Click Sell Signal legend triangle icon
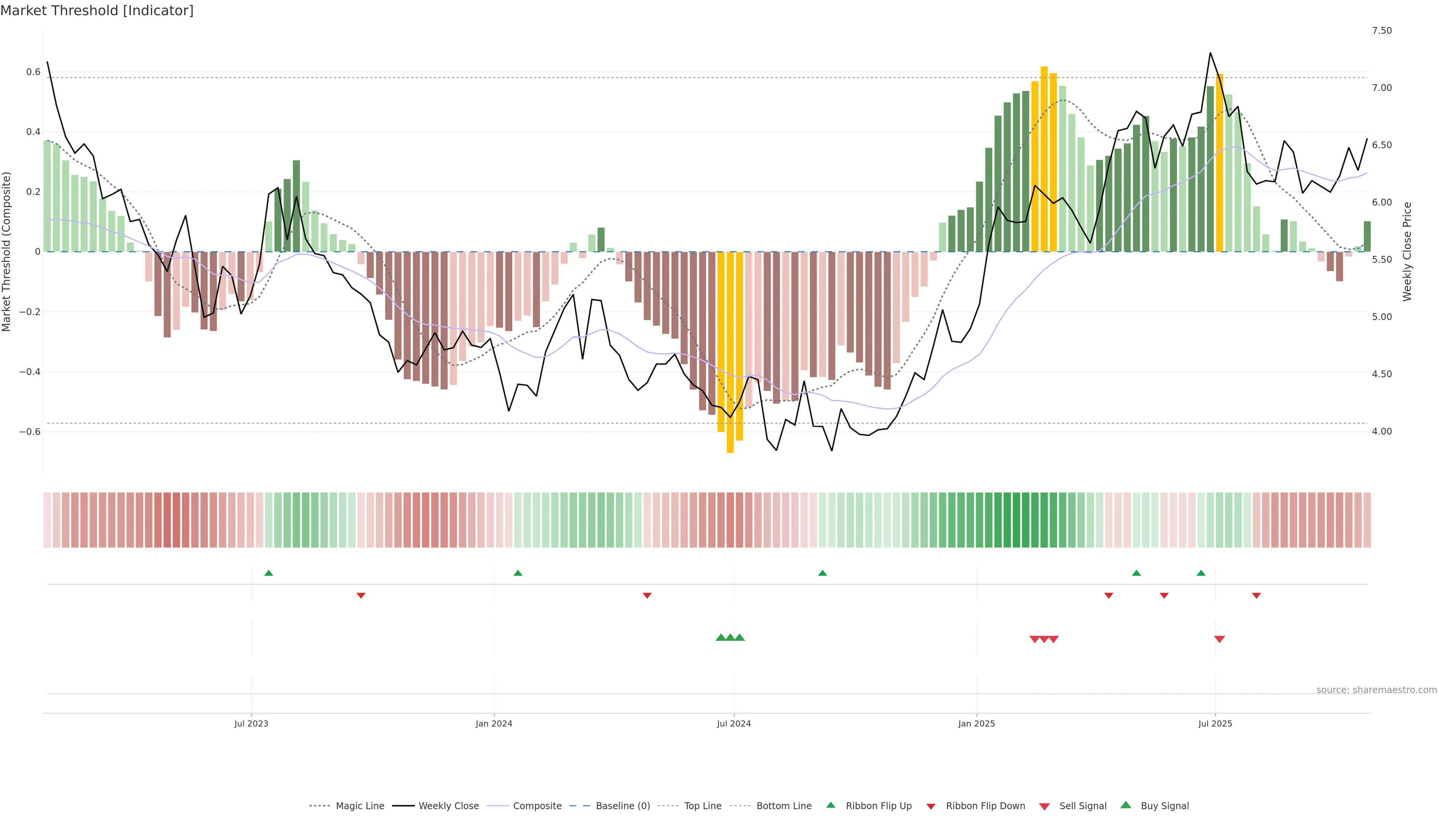Viewport: 1456px width, 819px height. pyautogui.click(x=1045, y=806)
